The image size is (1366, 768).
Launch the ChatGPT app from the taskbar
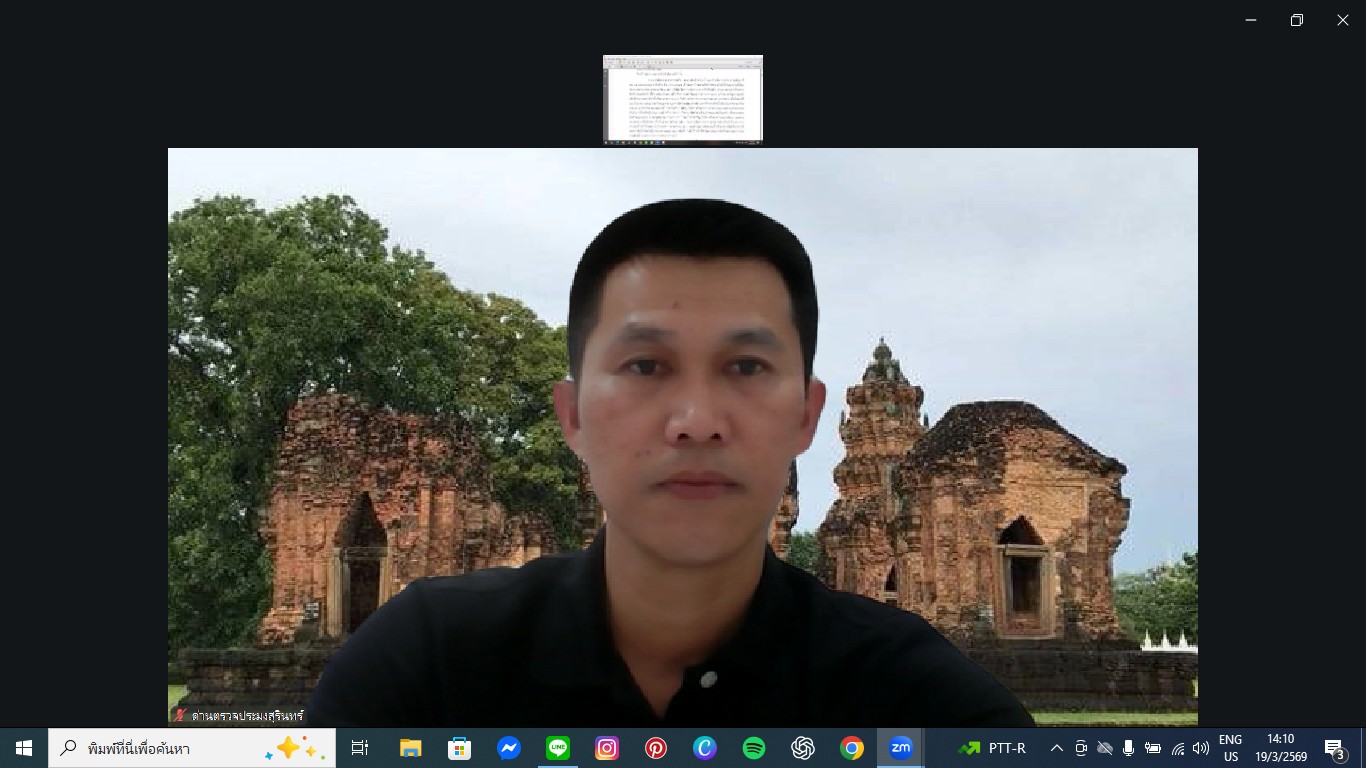(x=803, y=747)
